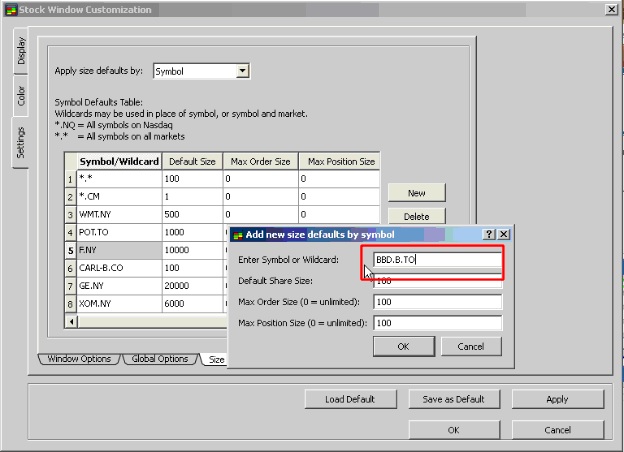Click the Delete button beside the table

(416, 216)
